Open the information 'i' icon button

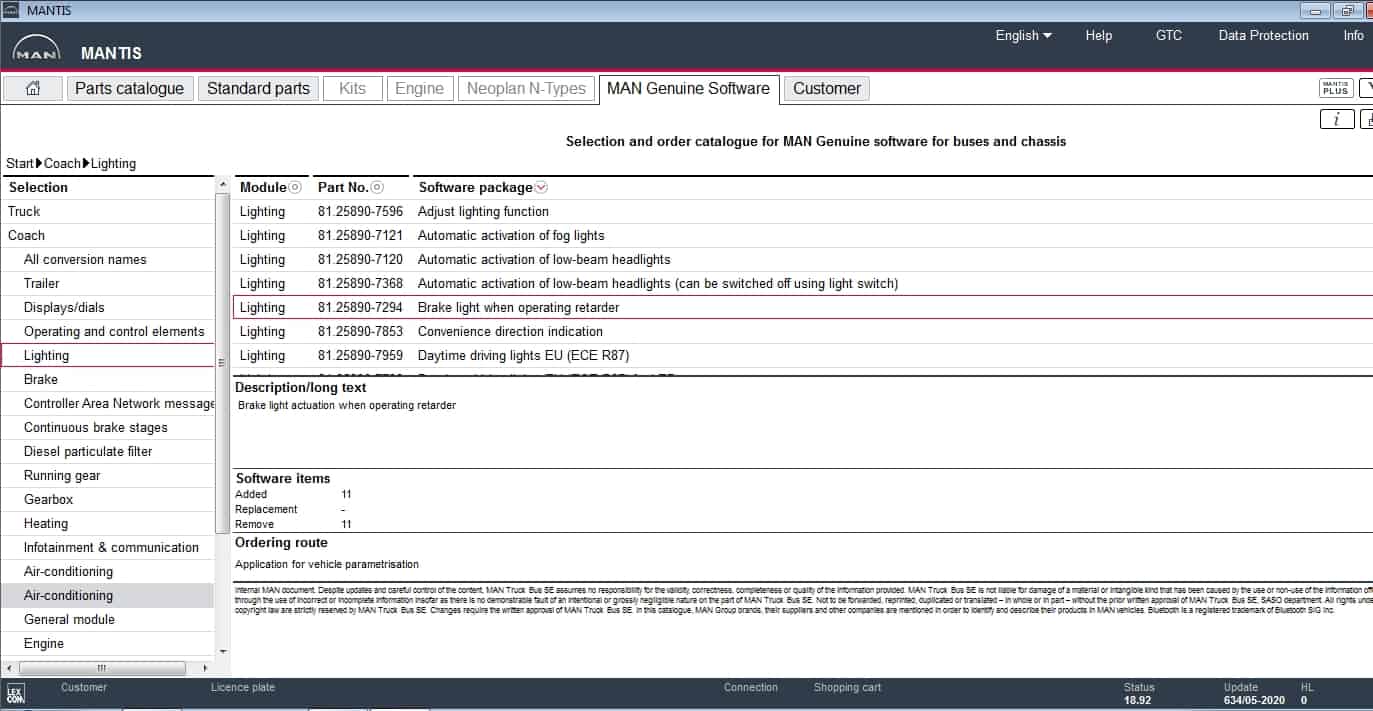[1336, 119]
